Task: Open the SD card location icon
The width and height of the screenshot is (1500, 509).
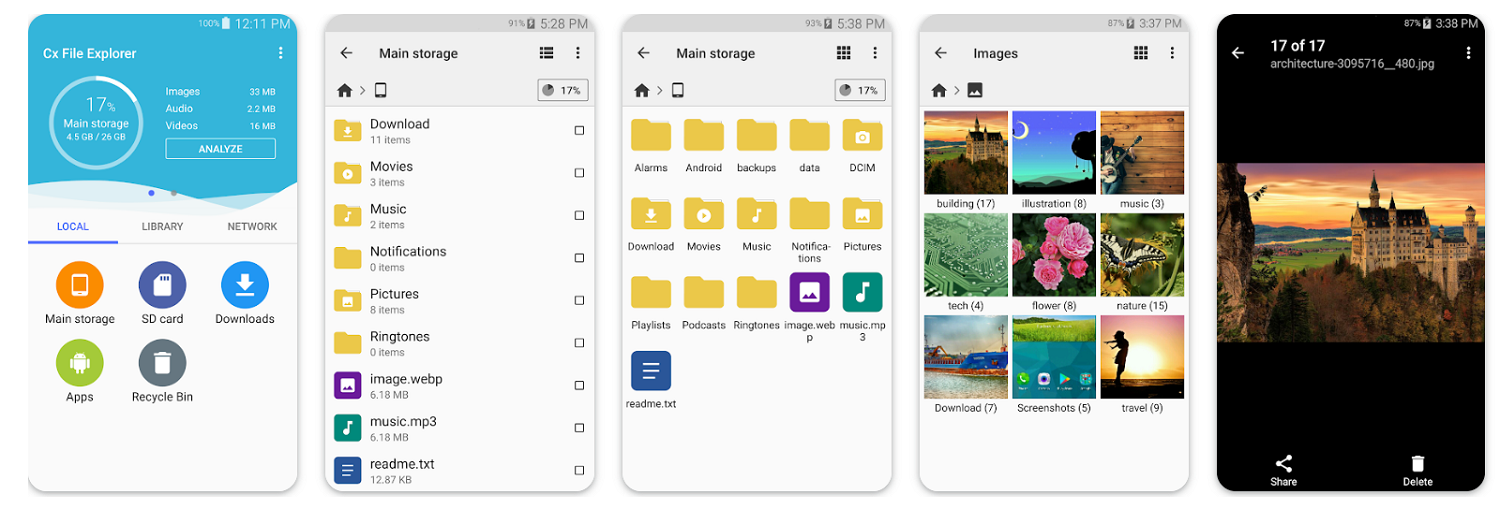Action: [x=162, y=285]
